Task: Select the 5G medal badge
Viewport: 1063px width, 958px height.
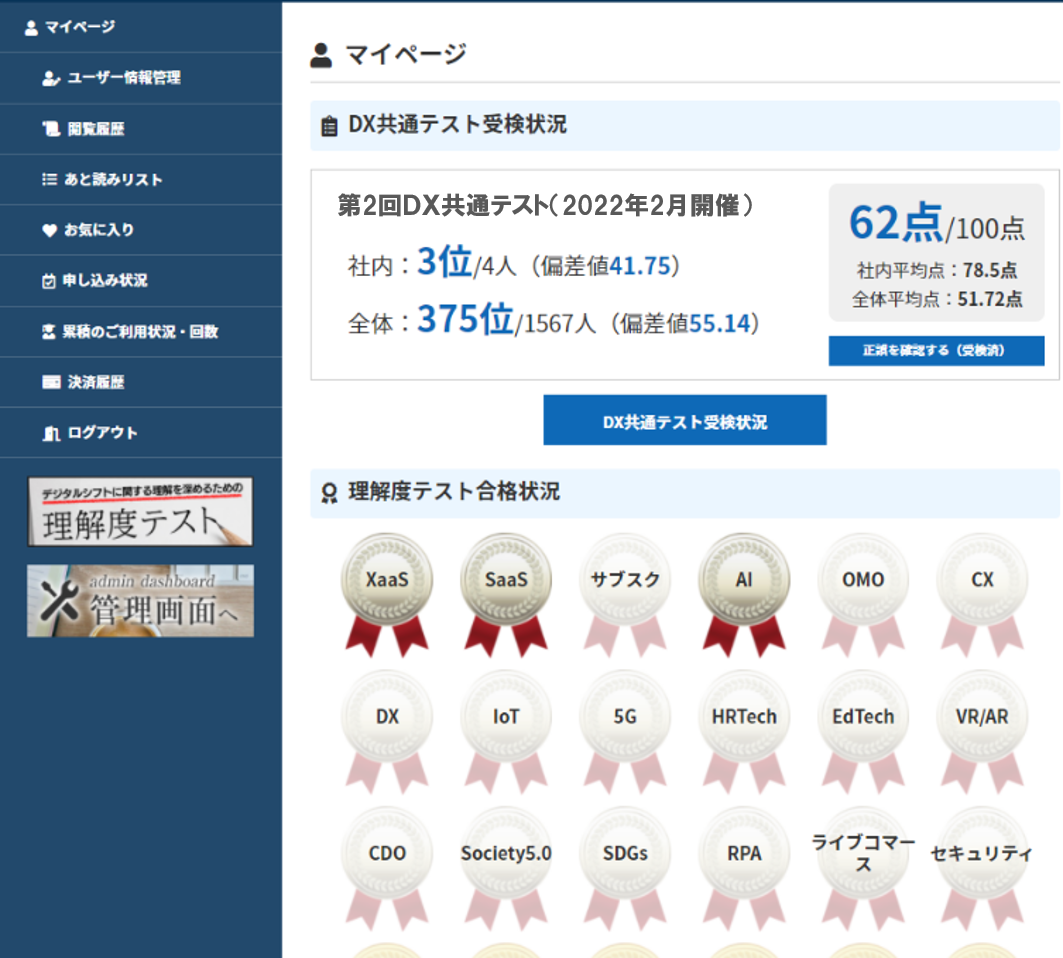Action: (625, 731)
